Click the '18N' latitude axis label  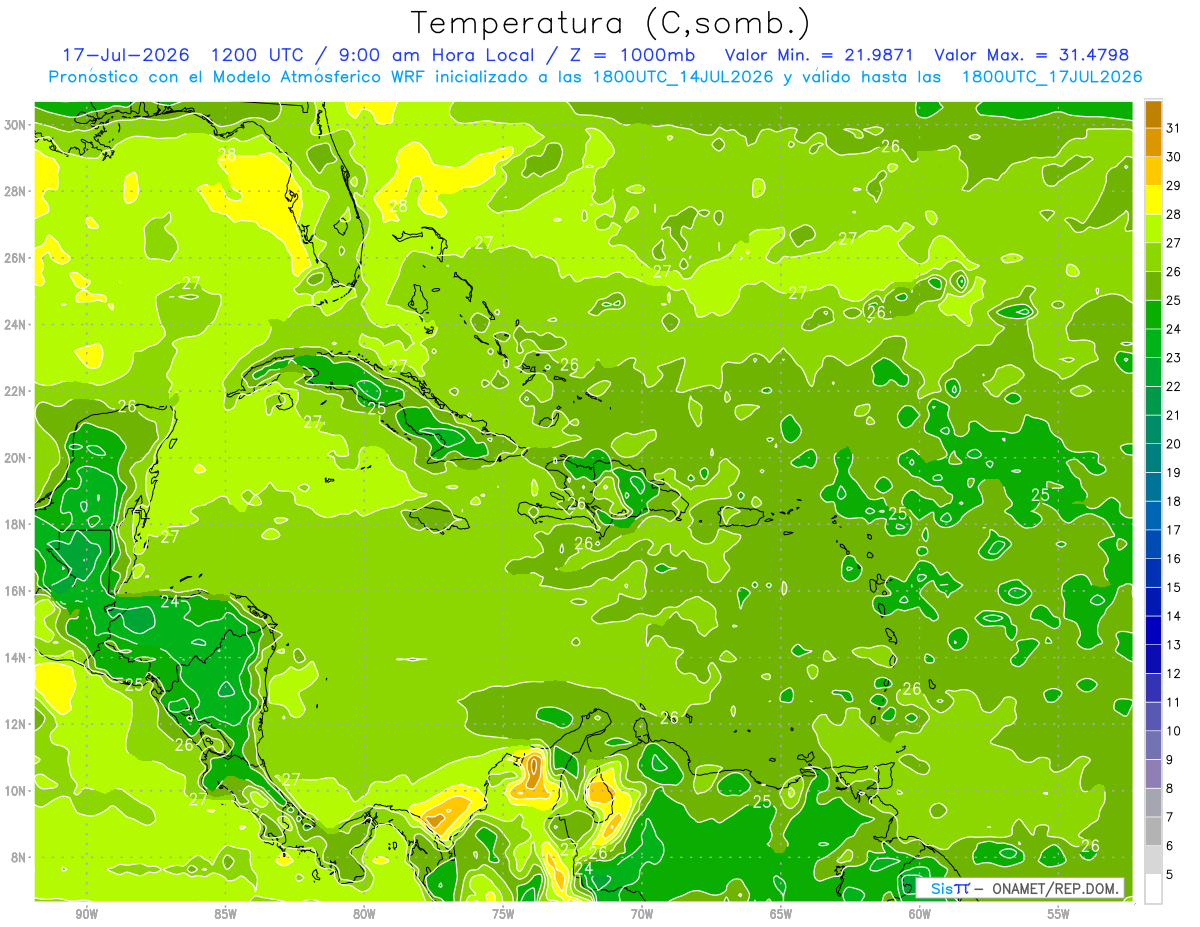17,524
